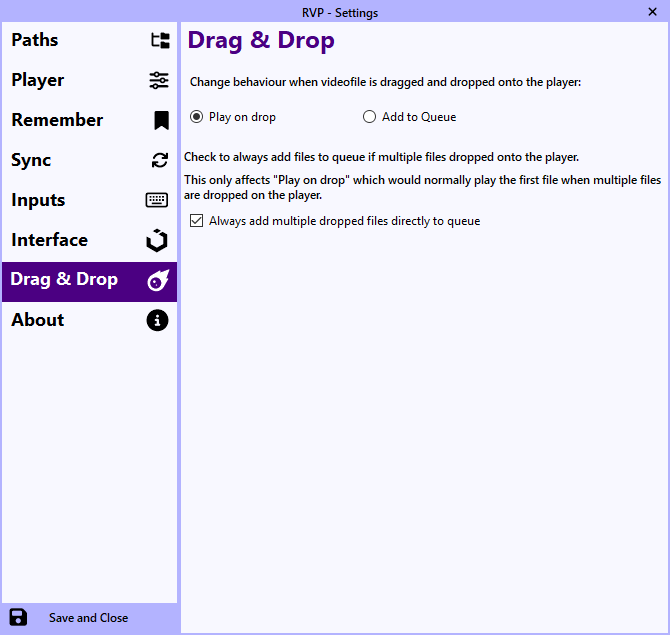Show the Interface settings page
The width and height of the screenshot is (670, 635).
49,240
